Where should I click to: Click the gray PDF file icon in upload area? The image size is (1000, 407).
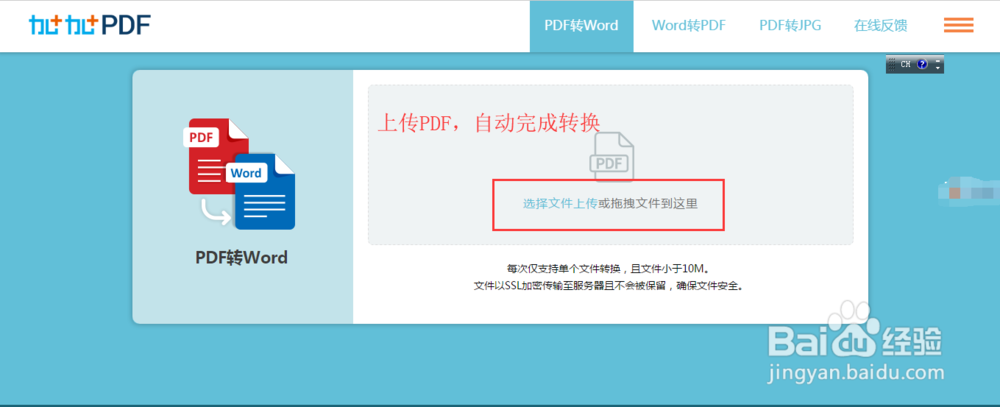click(612, 157)
